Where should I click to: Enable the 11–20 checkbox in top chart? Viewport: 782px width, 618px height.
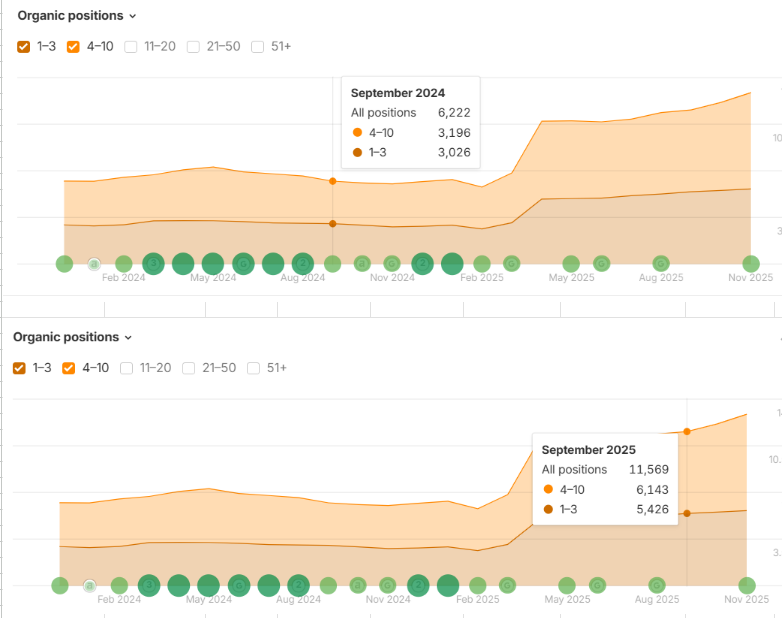click(131, 46)
